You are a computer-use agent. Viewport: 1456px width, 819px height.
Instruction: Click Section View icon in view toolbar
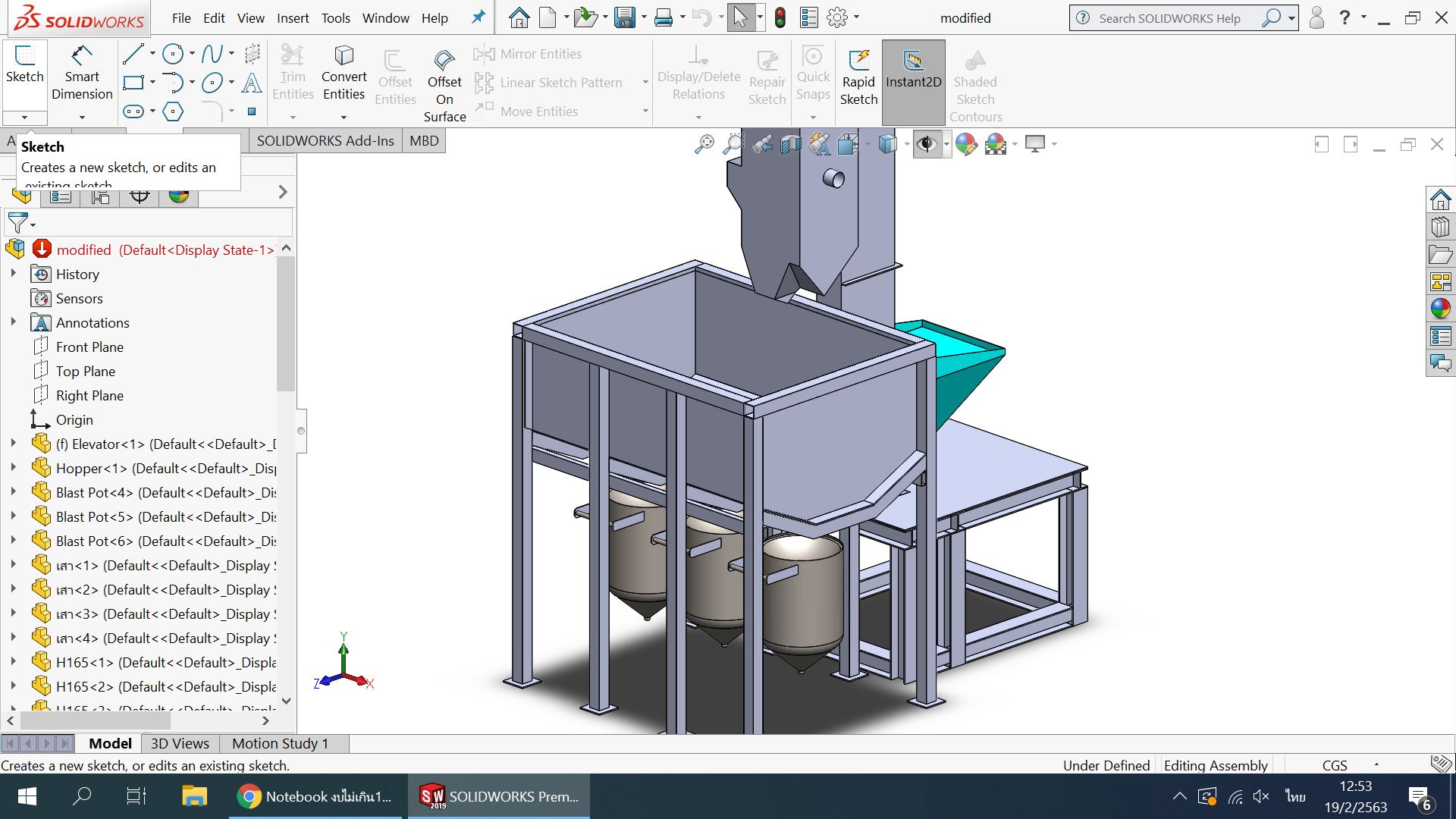[791, 144]
